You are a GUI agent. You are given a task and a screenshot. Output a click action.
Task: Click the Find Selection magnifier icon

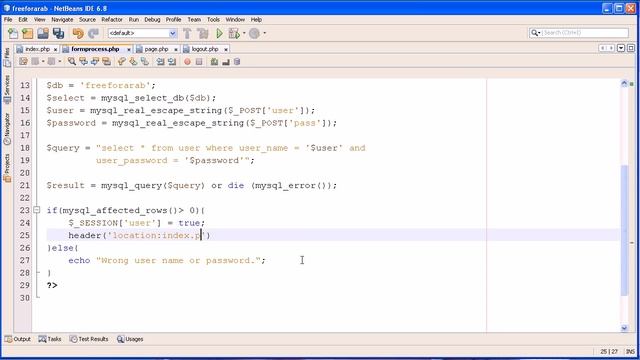72,62
